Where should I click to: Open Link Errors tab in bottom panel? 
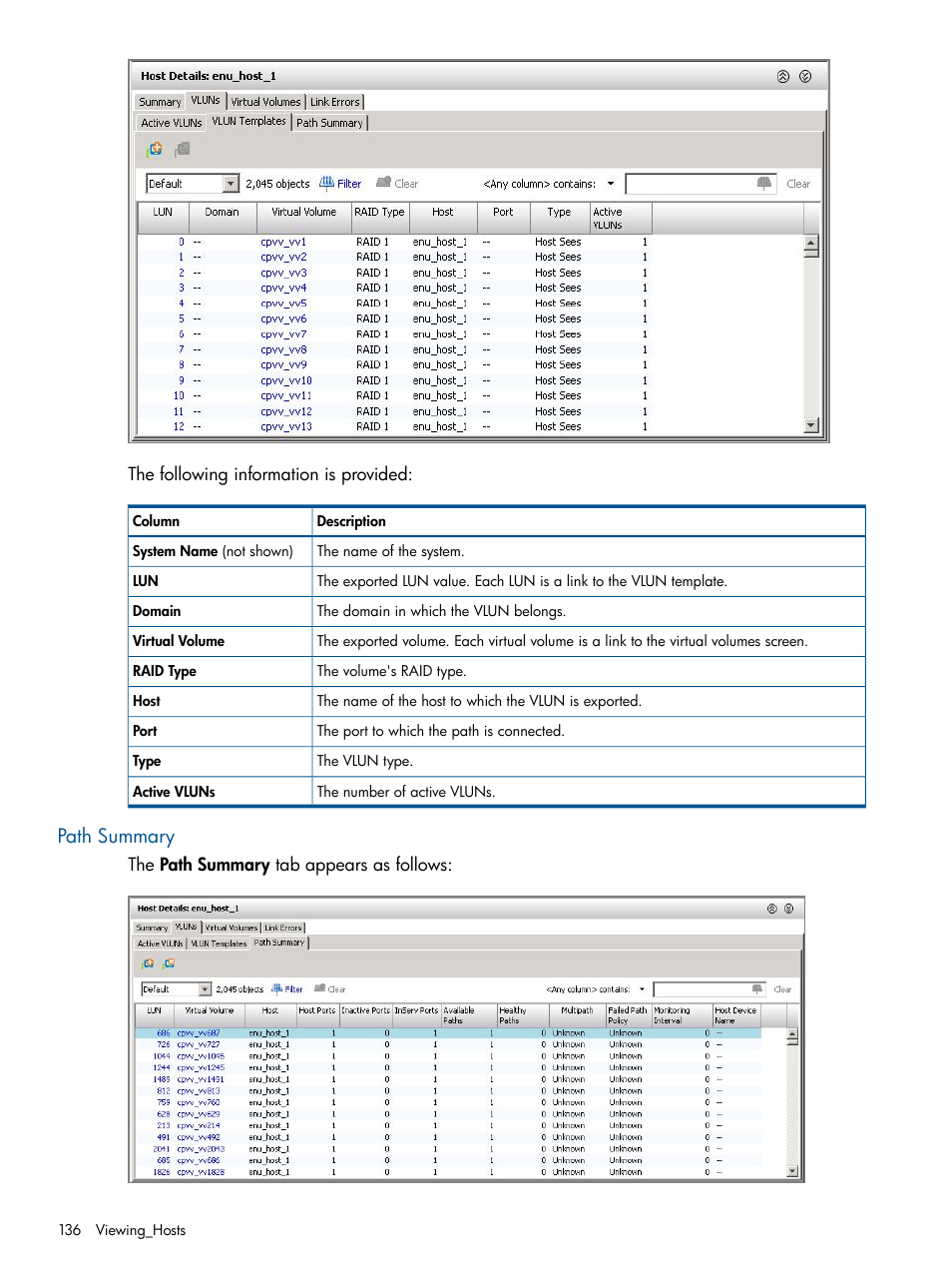(x=282, y=928)
